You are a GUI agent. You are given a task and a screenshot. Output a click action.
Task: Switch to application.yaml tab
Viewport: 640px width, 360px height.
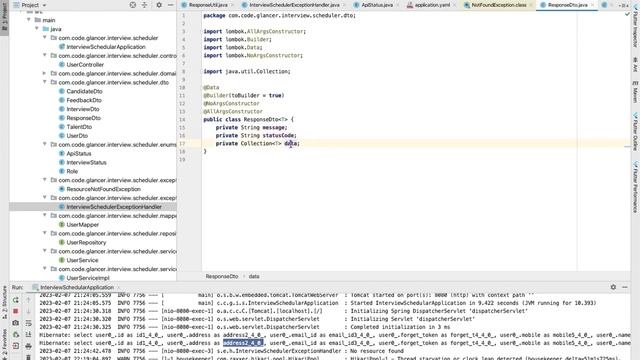tap(432, 5)
